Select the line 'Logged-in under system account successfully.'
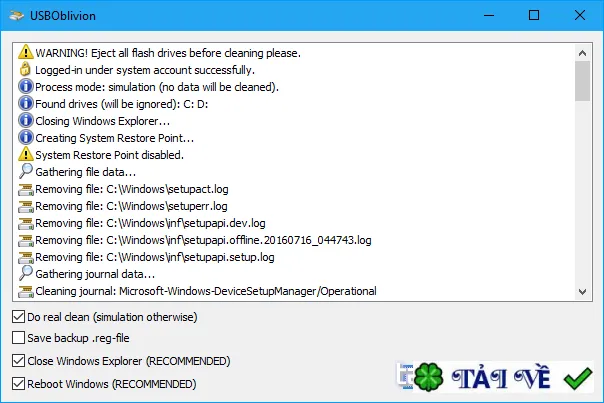604x403 pixels. pos(145,70)
